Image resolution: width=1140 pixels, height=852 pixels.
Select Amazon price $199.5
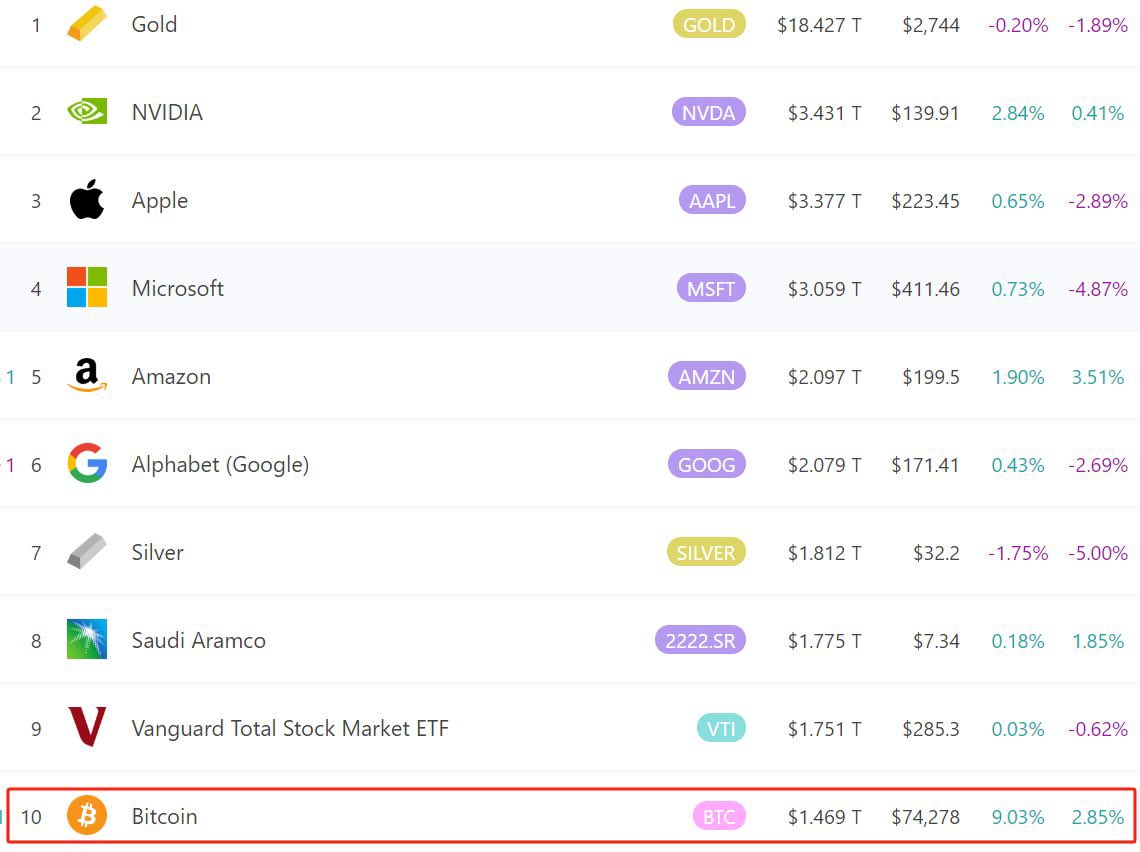click(931, 377)
